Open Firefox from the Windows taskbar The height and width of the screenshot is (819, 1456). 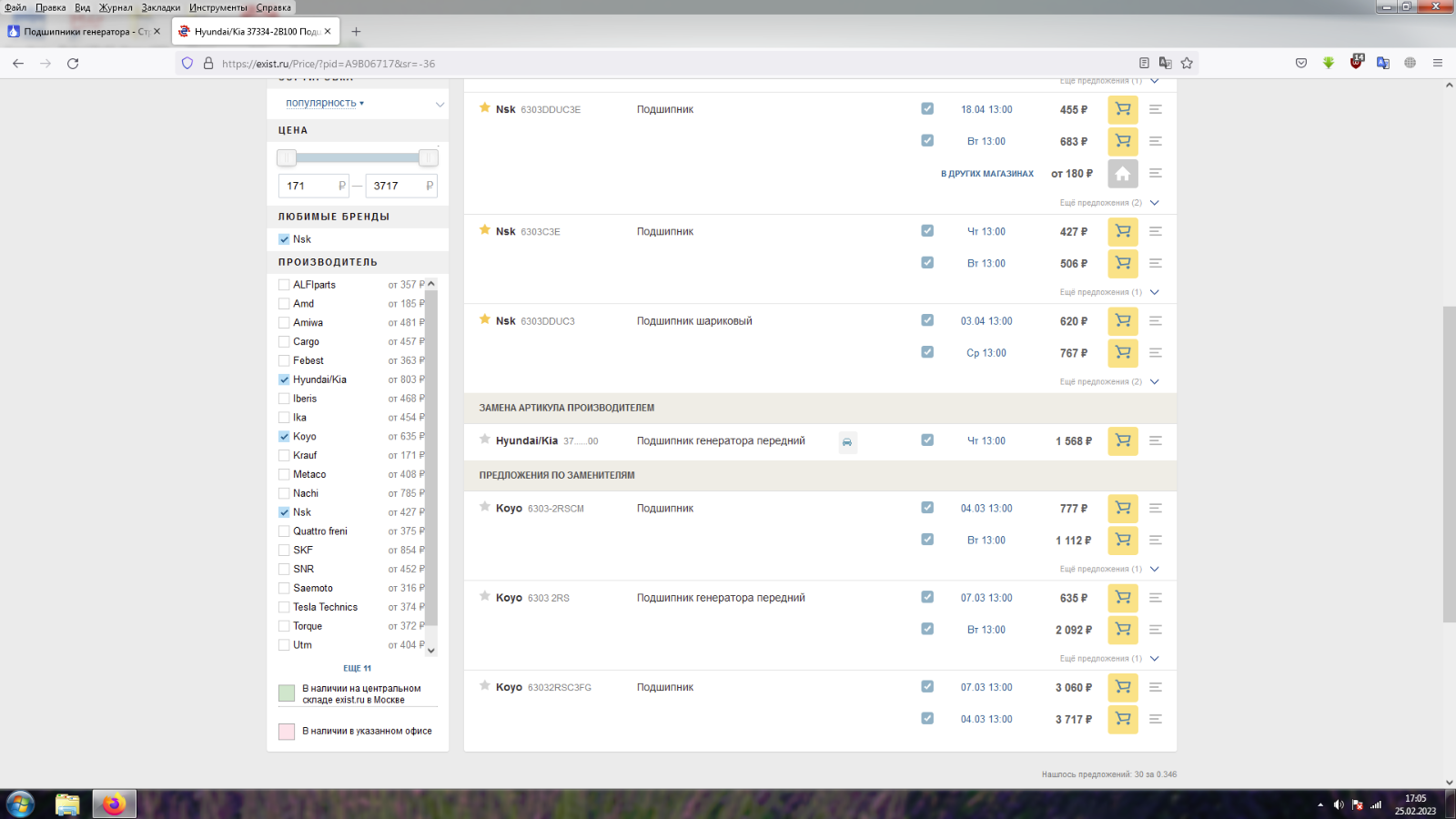(x=114, y=804)
